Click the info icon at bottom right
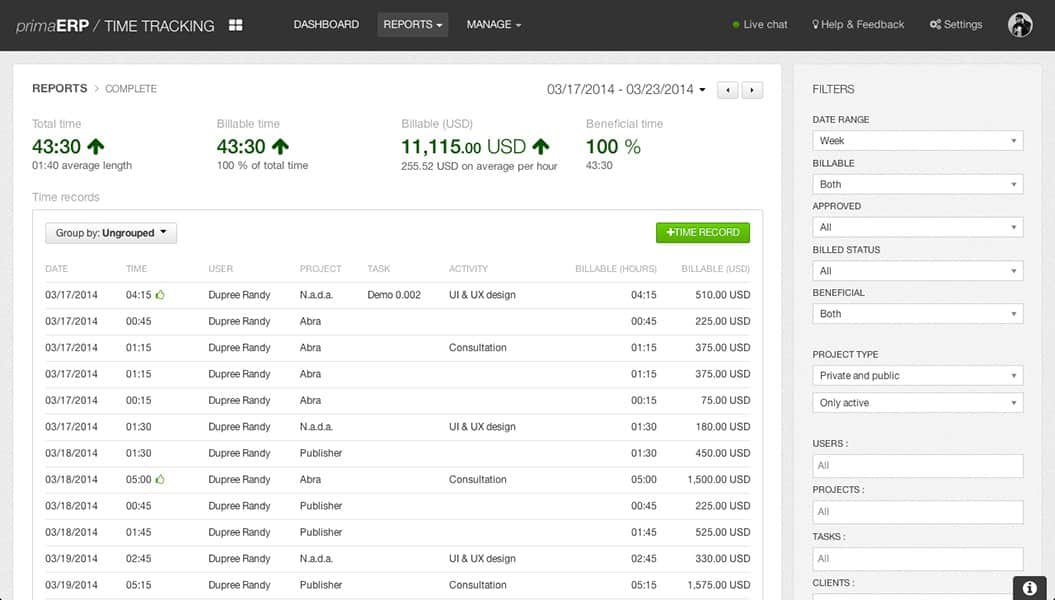1055x600 pixels. (x=1030, y=588)
